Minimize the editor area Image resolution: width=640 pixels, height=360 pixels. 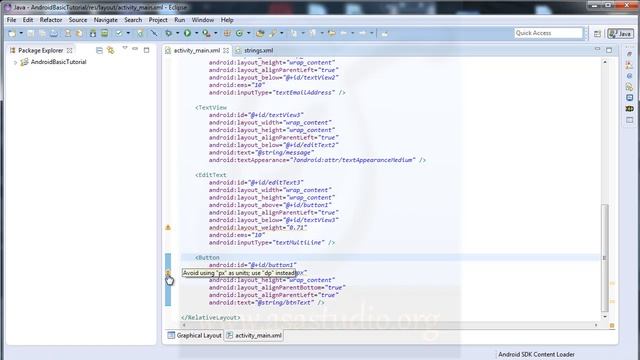point(597,49)
